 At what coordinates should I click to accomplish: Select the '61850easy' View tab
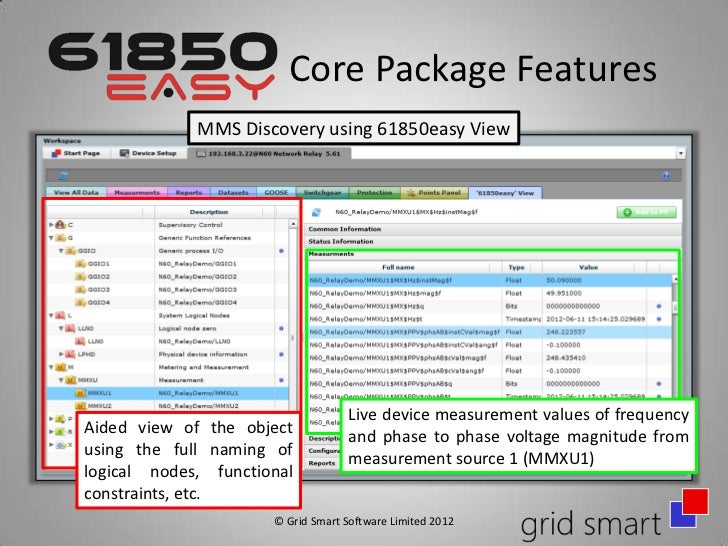click(505, 193)
